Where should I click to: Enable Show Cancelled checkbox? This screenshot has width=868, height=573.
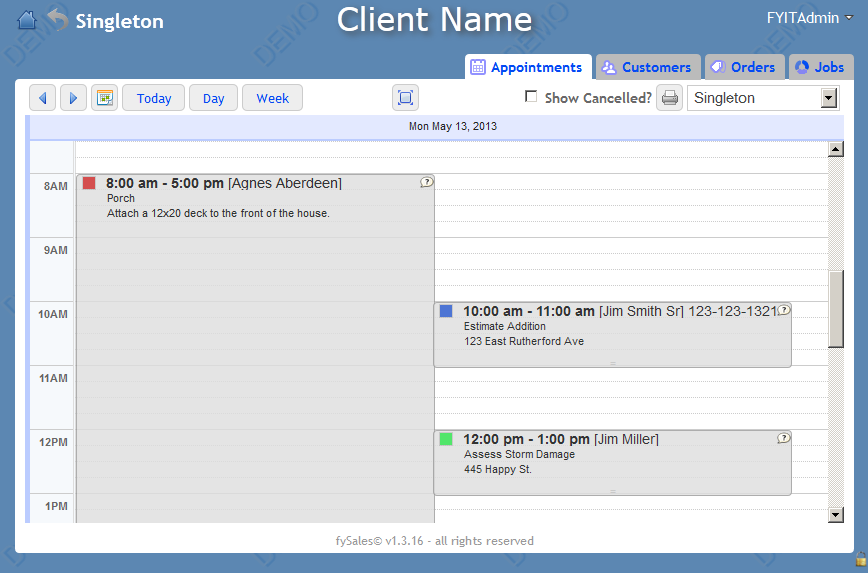pyautogui.click(x=531, y=97)
